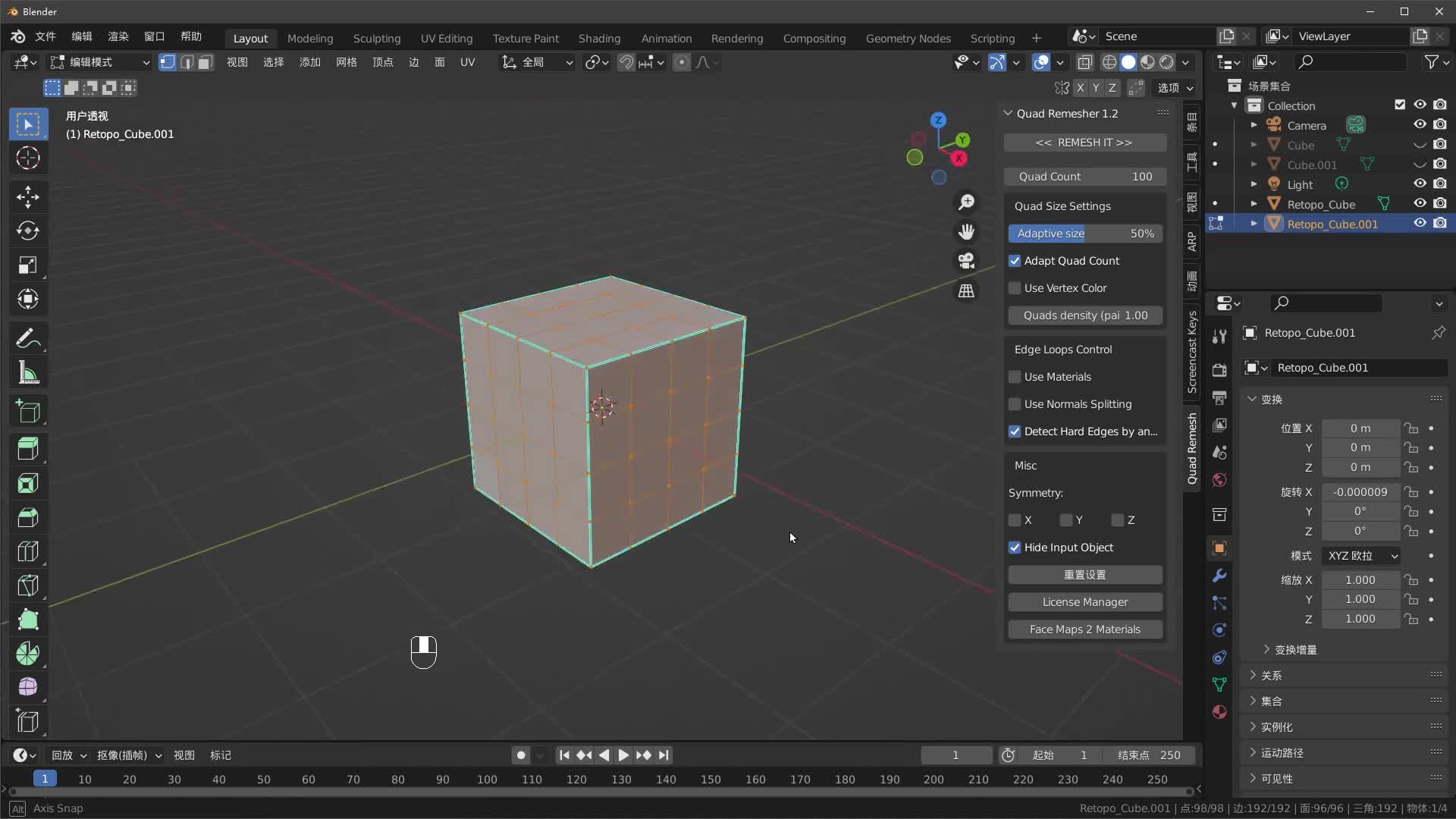1456x819 pixels.
Task: Open the keying dropdown in timeline
Action: [x=129, y=755]
